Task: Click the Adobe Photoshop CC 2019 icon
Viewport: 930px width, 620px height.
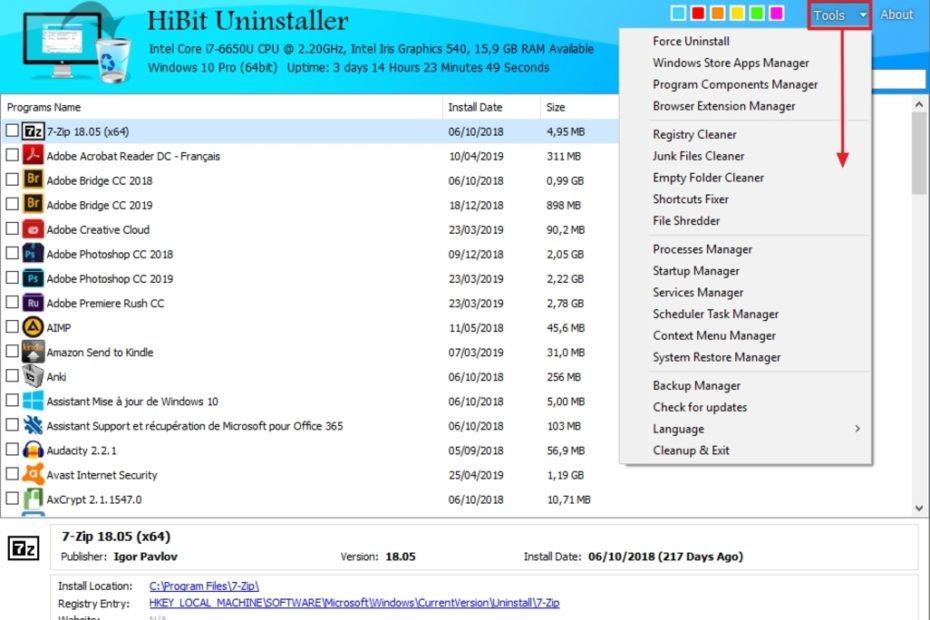Action: click(x=33, y=278)
